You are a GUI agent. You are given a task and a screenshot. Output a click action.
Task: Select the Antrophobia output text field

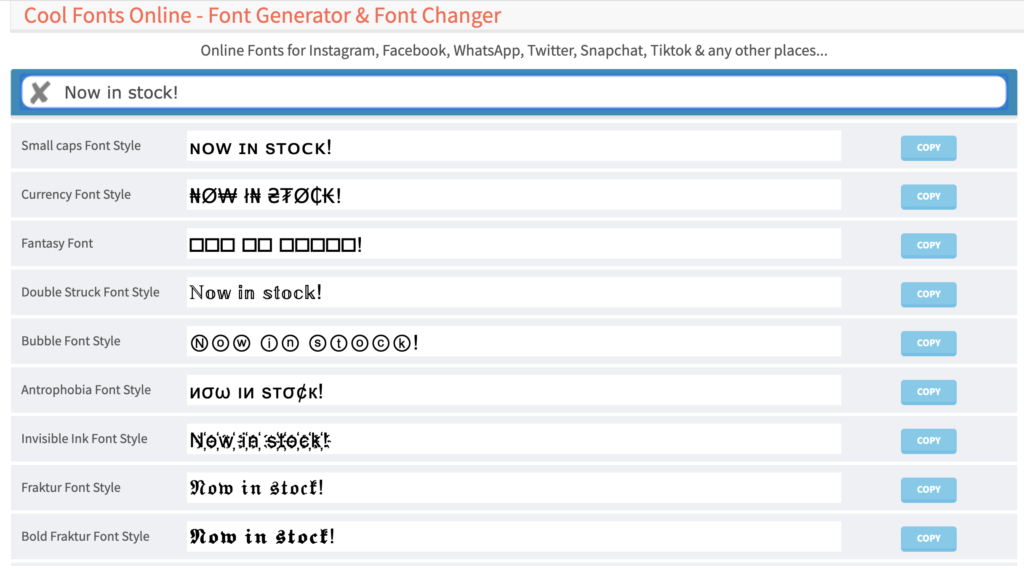click(513, 391)
